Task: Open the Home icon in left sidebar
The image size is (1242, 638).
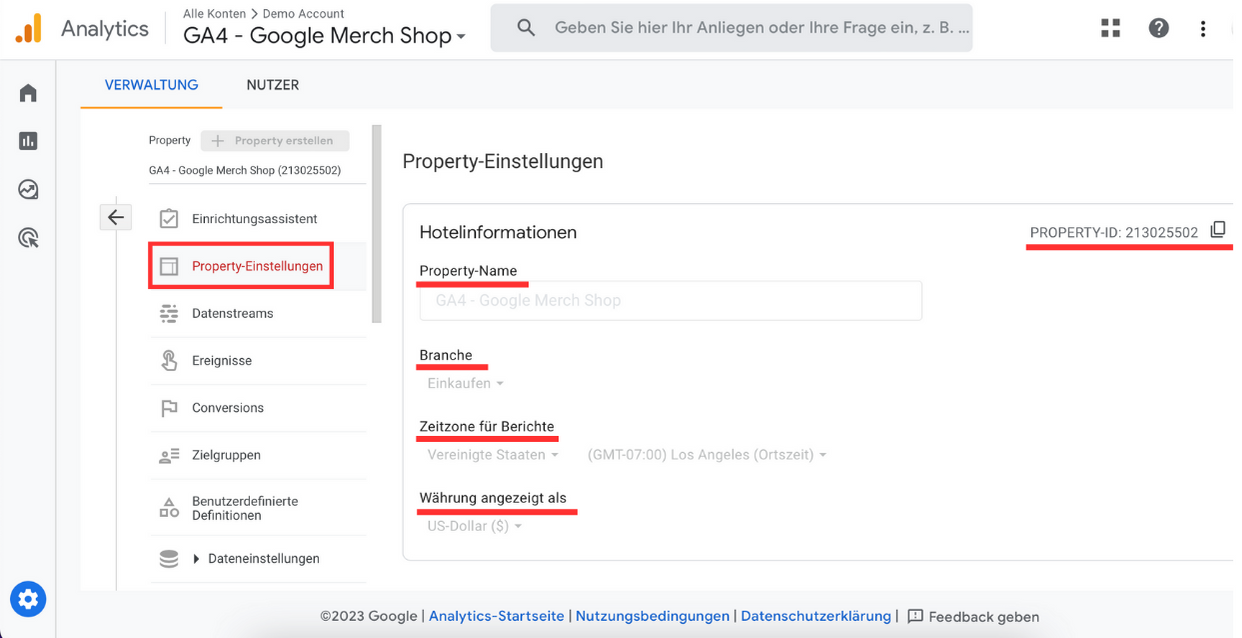Action: coord(28,93)
